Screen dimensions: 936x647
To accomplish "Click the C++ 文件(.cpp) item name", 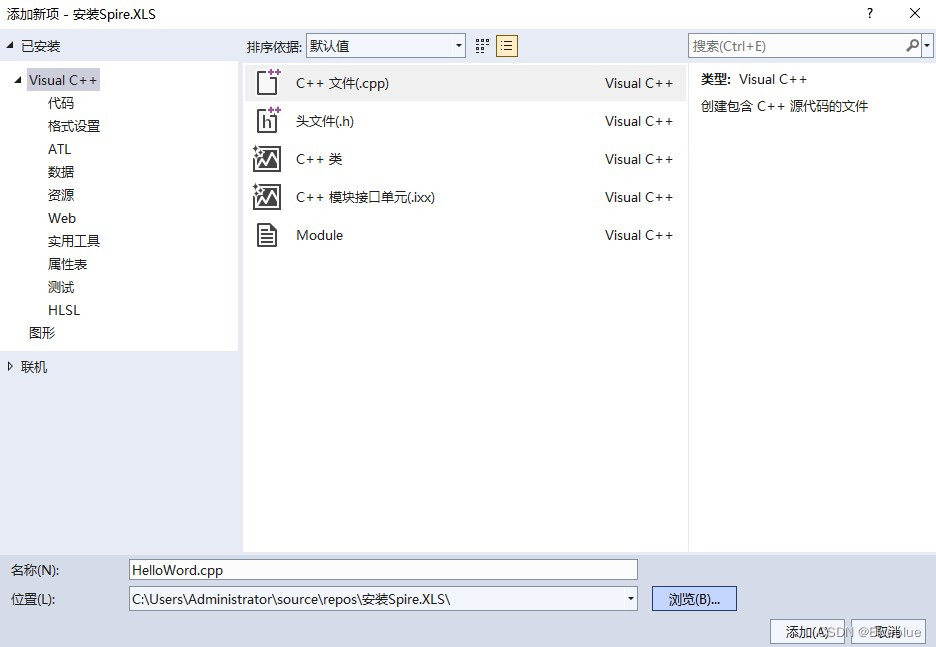I will 342,83.
